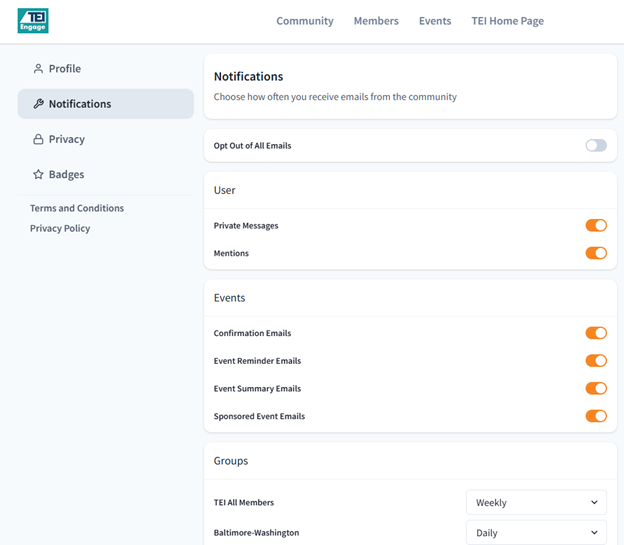Toggle Event Summary Emails switch
The height and width of the screenshot is (545, 624).
[x=596, y=388]
